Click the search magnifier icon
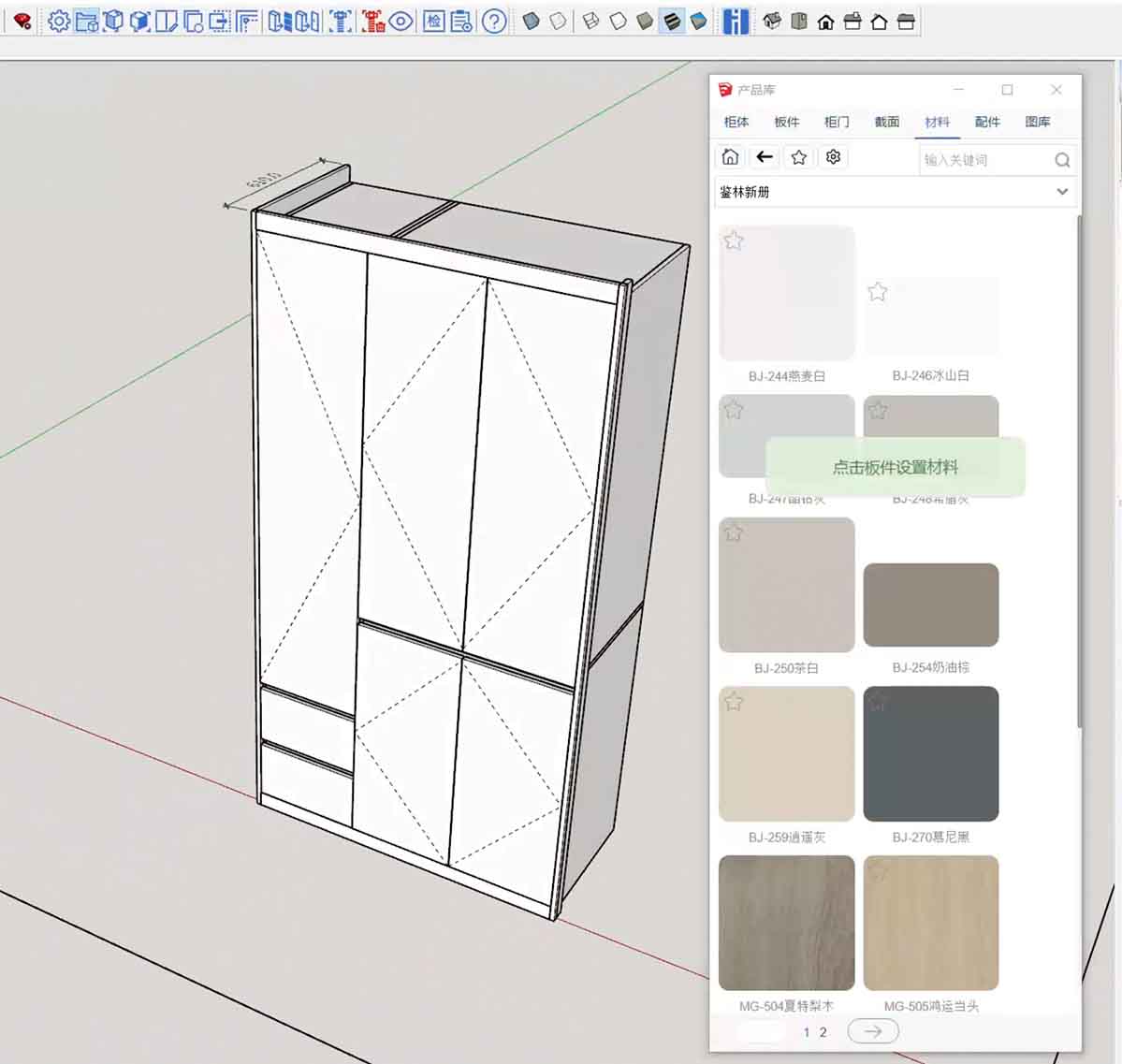Viewport: 1122px width, 1064px height. (x=1062, y=160)
